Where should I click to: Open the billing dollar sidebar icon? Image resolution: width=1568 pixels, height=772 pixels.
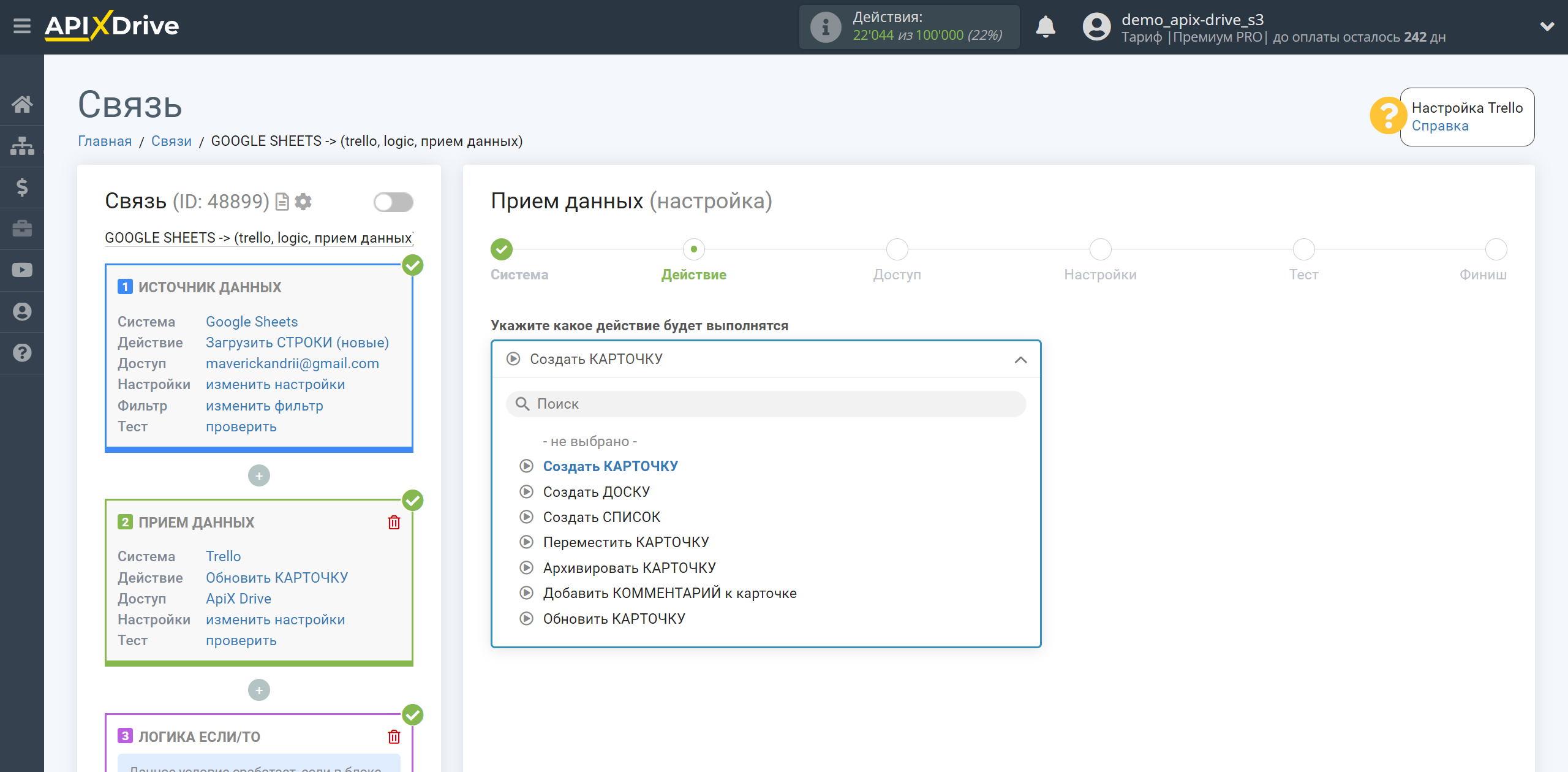22,187
